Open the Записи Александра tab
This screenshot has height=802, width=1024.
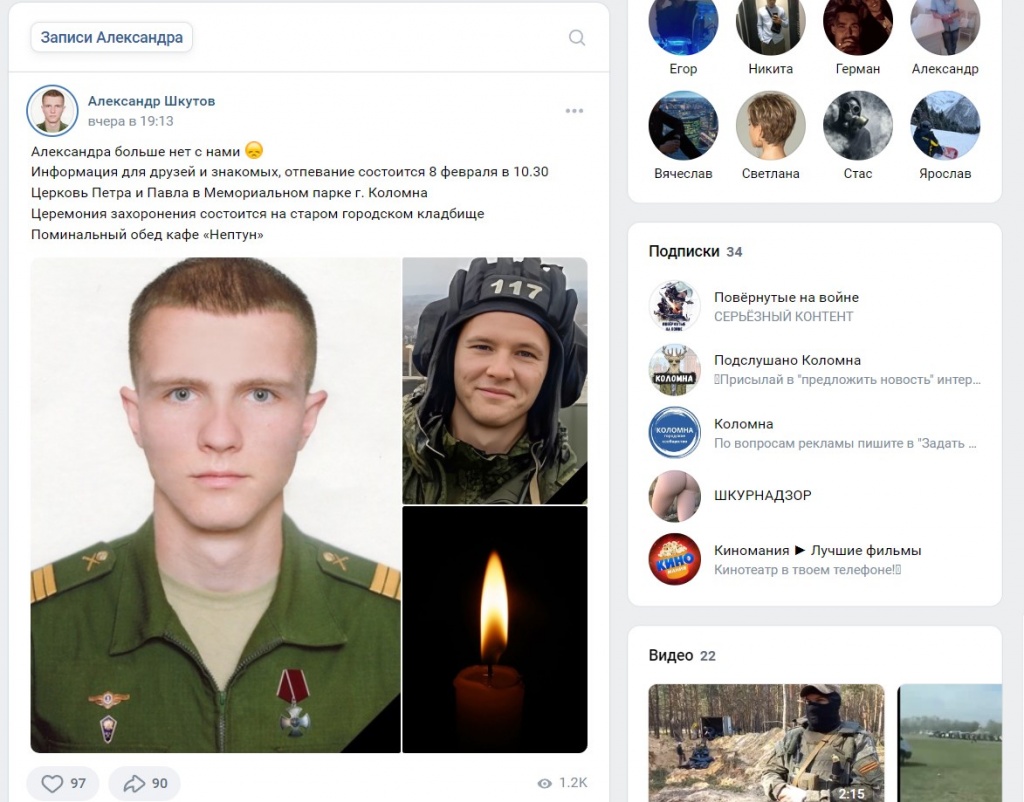(112, 37)
